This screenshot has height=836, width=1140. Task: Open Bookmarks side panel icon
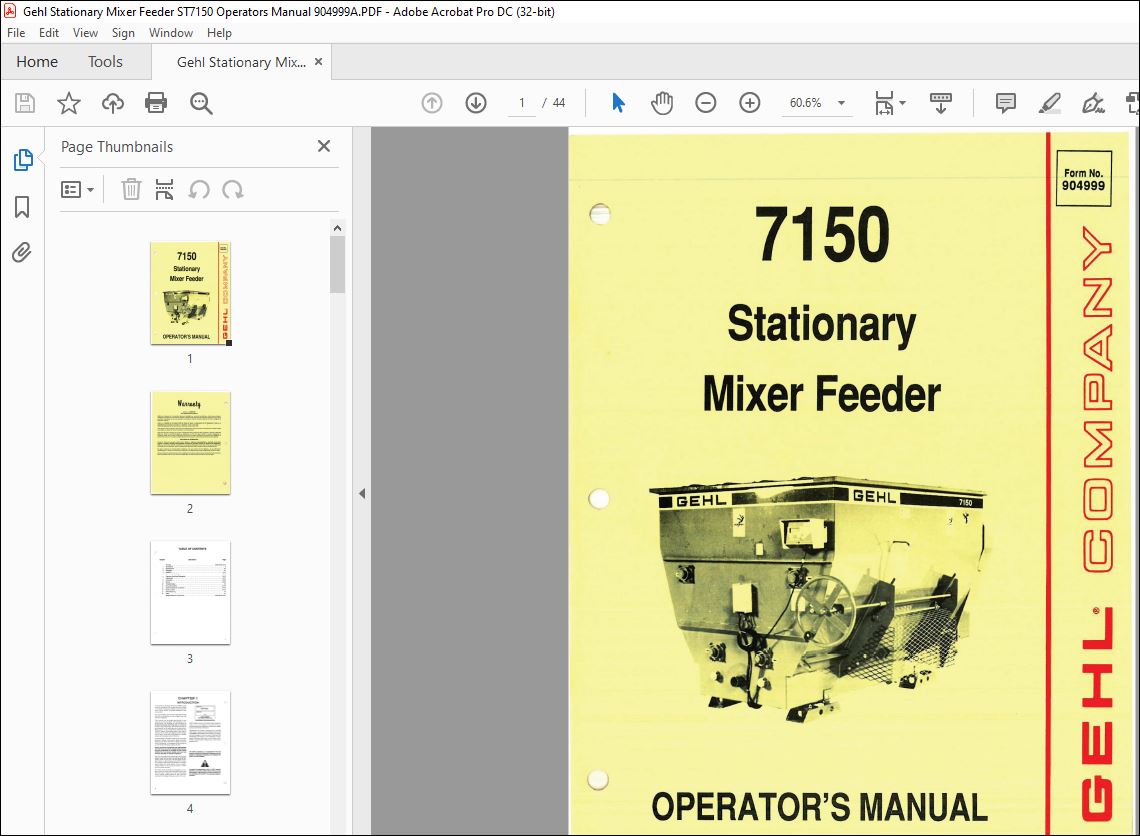tap(23, 206)
